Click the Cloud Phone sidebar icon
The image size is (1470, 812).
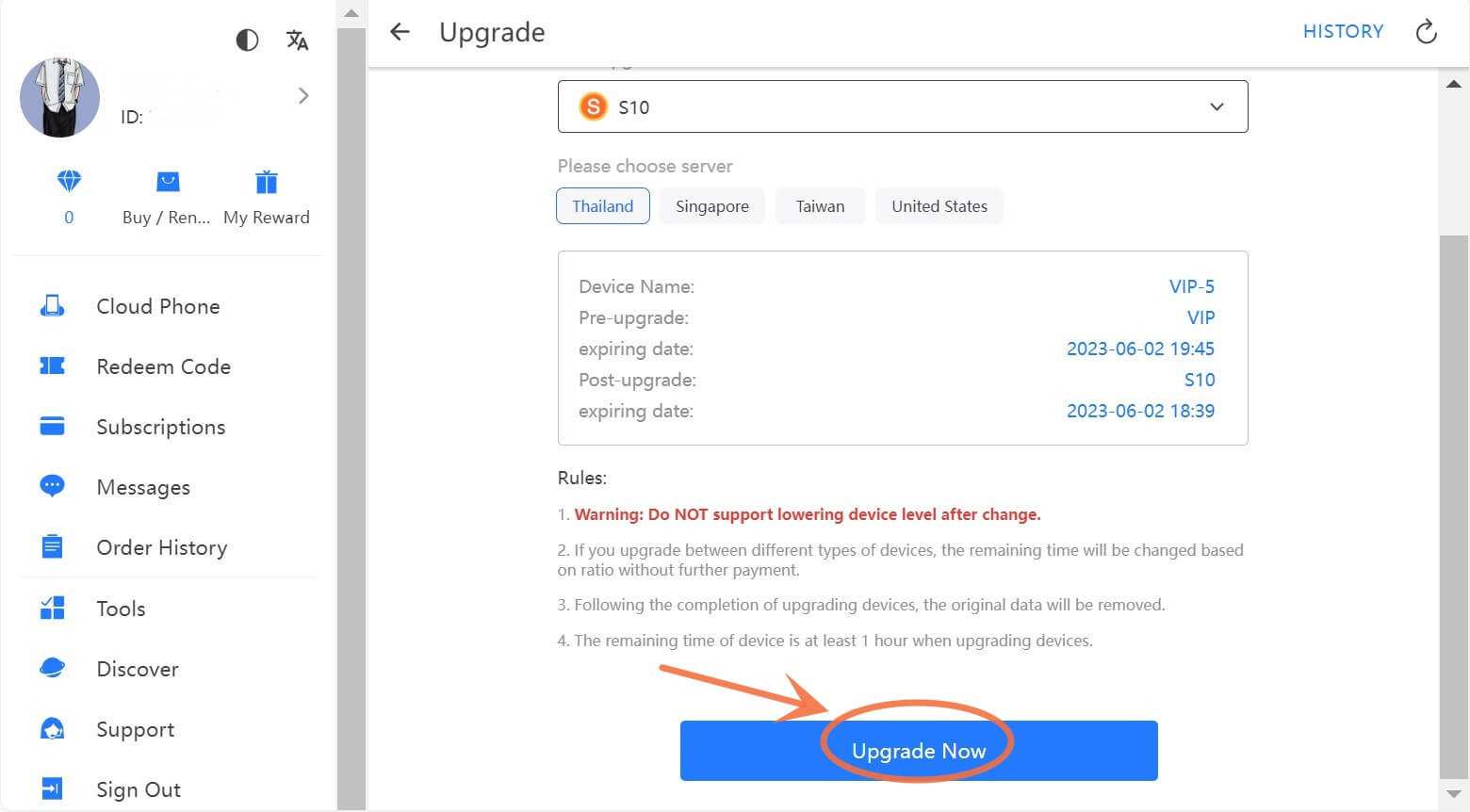coord(53,306)
